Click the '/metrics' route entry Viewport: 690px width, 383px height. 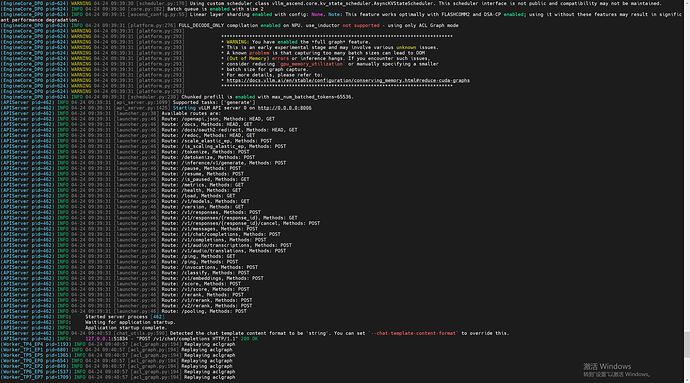pos(202,185)
